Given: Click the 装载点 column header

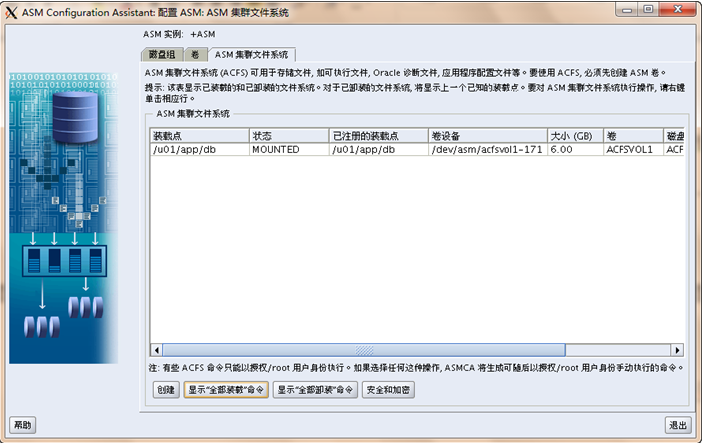Looking at the screenshot, I should (200, 136).
